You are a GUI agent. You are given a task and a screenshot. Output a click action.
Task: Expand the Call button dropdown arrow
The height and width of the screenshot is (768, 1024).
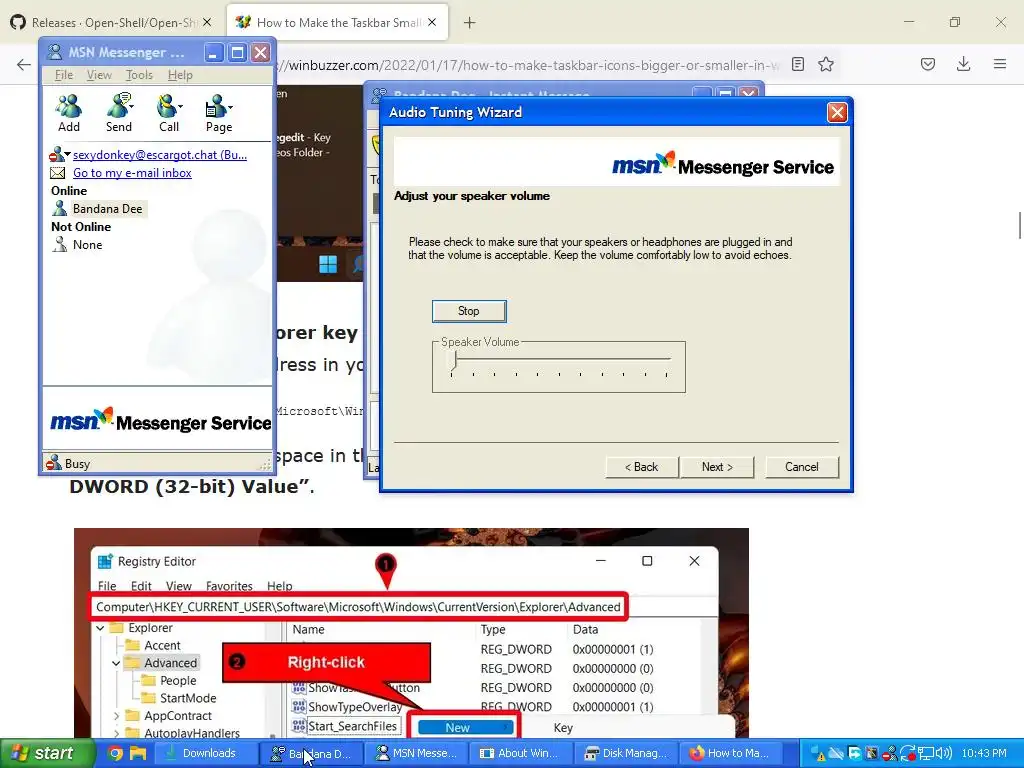180,106
